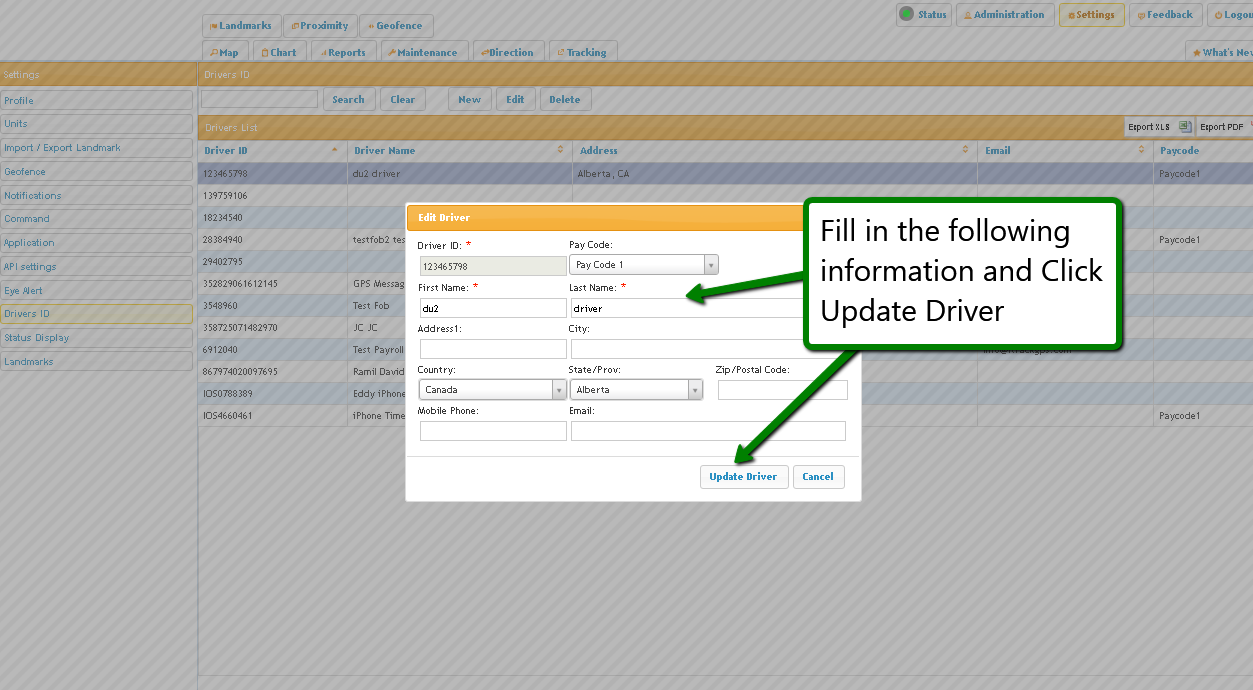Click the Update Driver button
The width and height of the screenshot is (1253, 690).
coord(743,477)
